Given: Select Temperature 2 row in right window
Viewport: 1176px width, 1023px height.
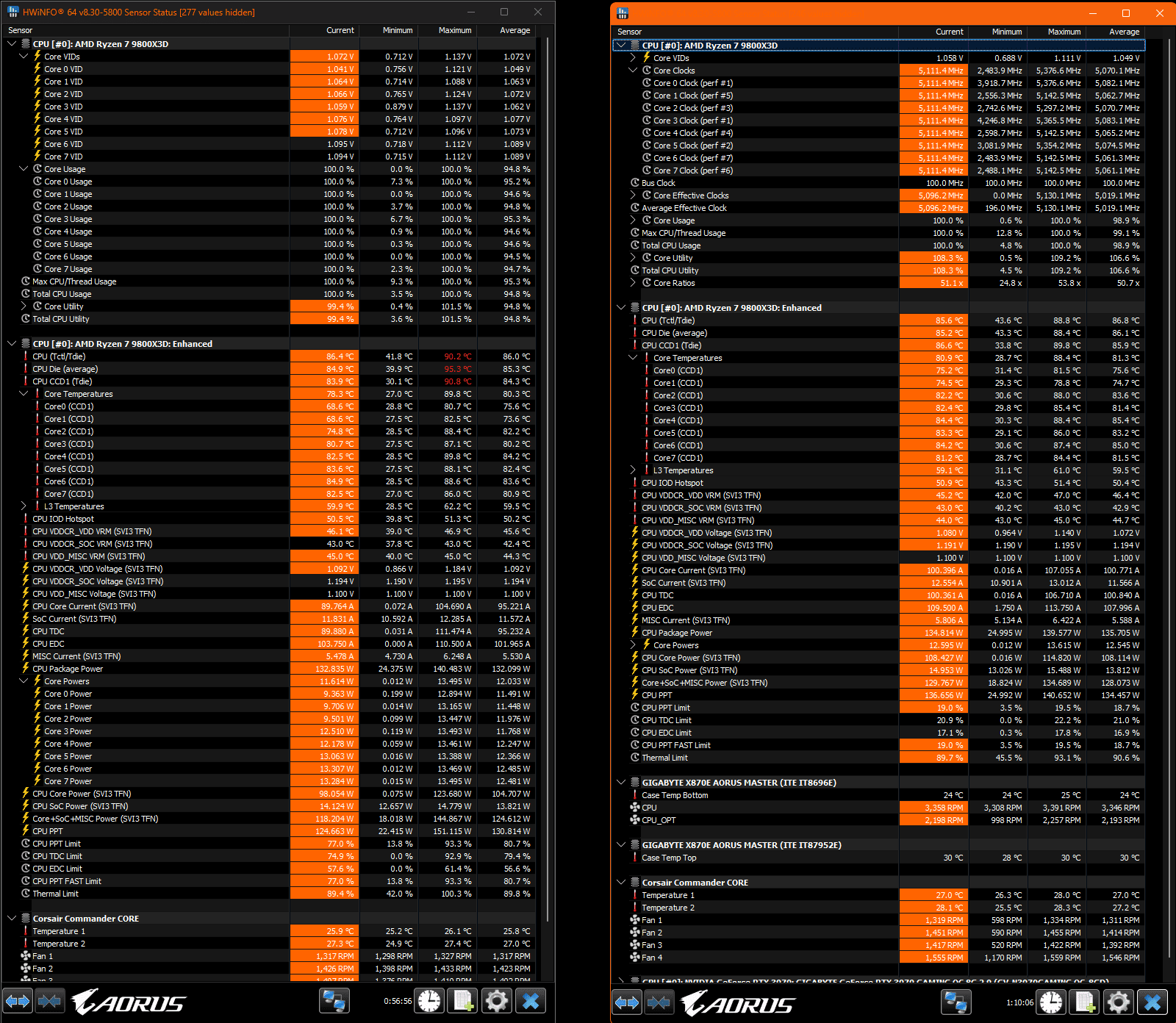Looking at the screenshot, I should click(879, 908).
